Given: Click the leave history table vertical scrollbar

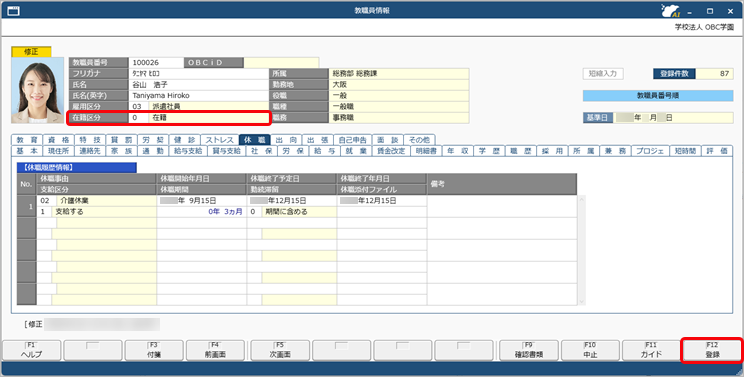Looking at the screenshot, I should 581,250.
